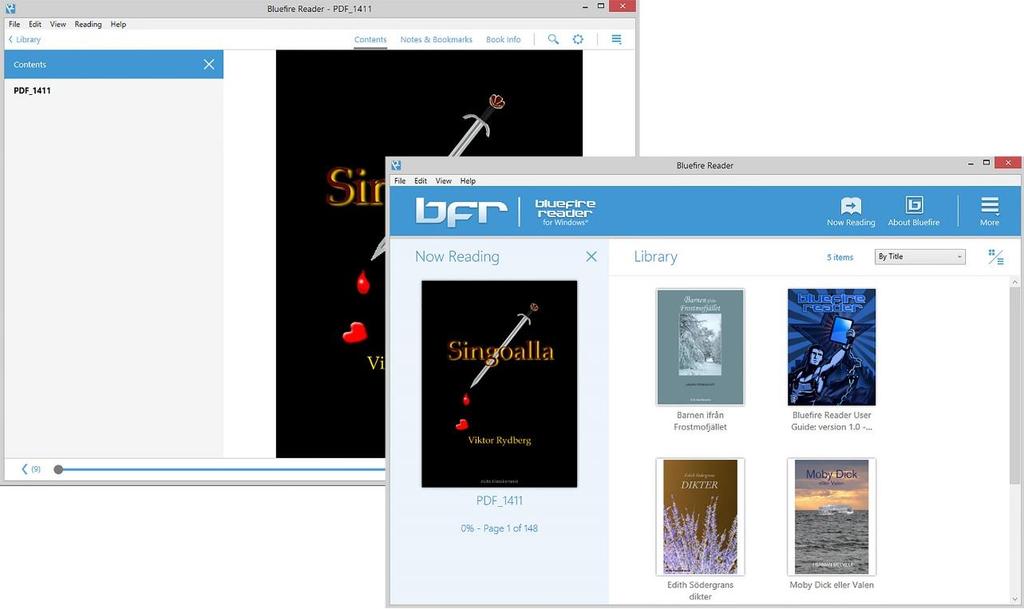The height and width of the screenshot is (609, 1024).
Task: Open the Singoalla cover in Now Reading
Action: (x=499, y=384)
